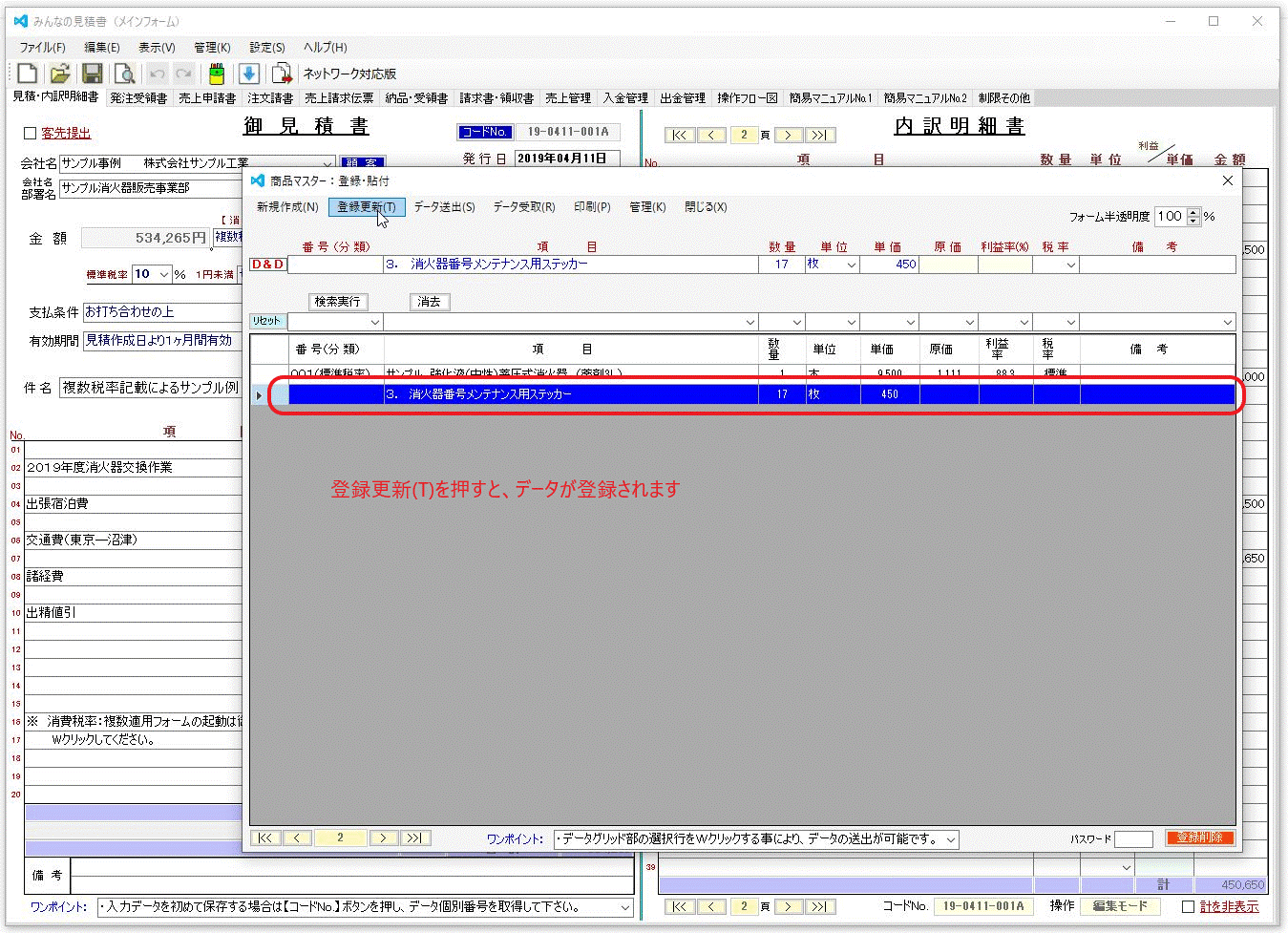This screenshot has width=1288, height=933.
Task: Open print preview from the magnifier toolbar icon
Action: point(124,74)
